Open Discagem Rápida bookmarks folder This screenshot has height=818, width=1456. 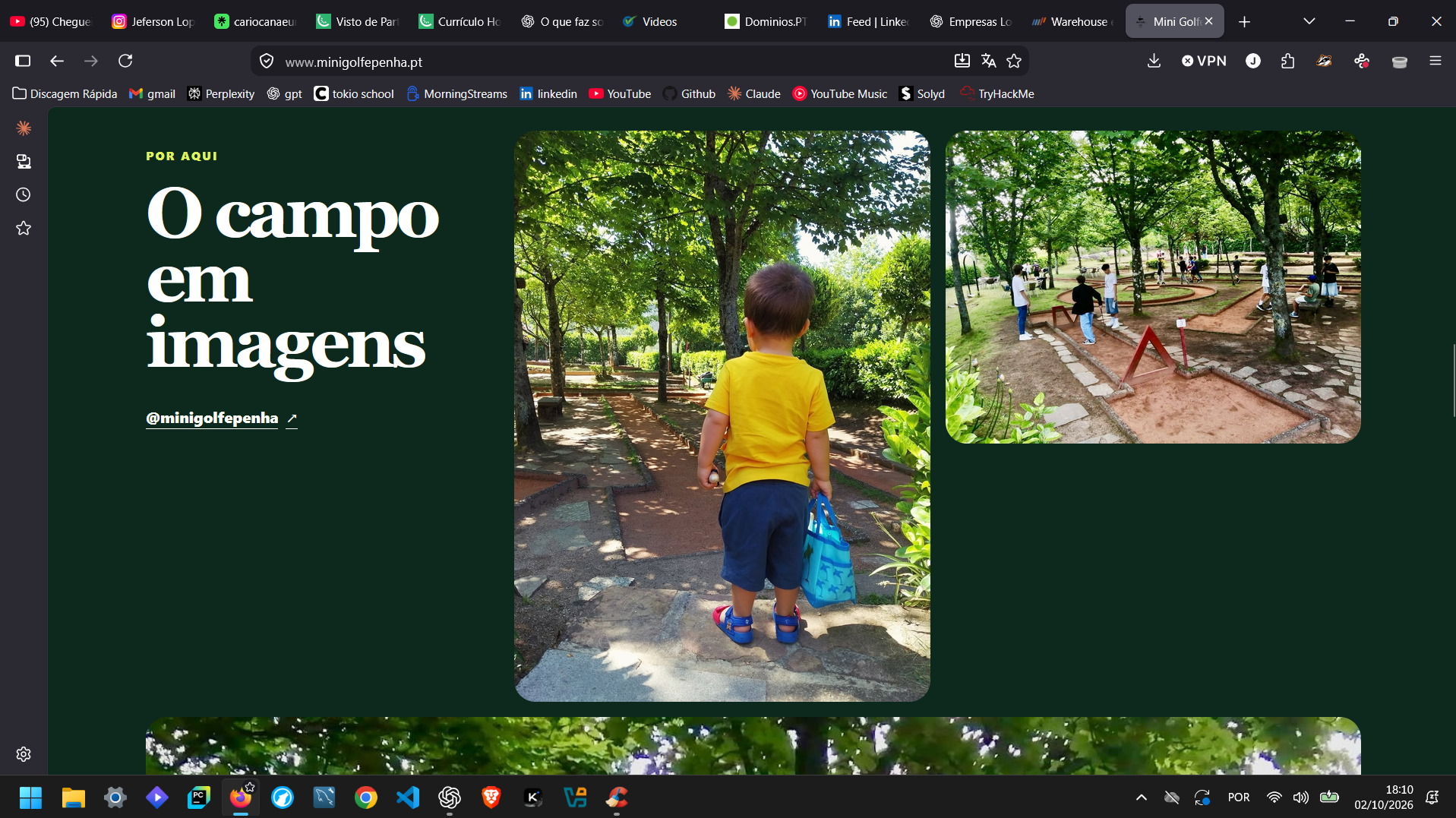[x=65, y=93]
